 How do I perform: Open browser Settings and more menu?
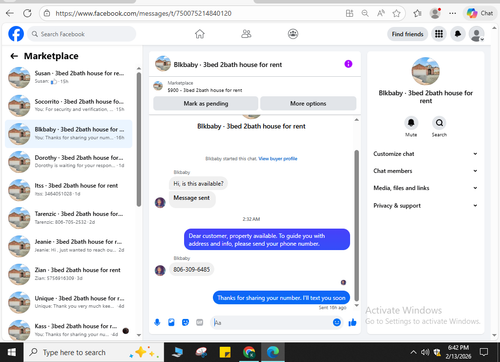pyautogui.click(x=452, y=13)
